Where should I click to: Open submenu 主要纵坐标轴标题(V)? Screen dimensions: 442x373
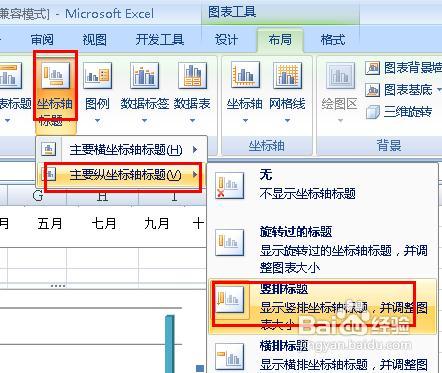pos(122,175)
